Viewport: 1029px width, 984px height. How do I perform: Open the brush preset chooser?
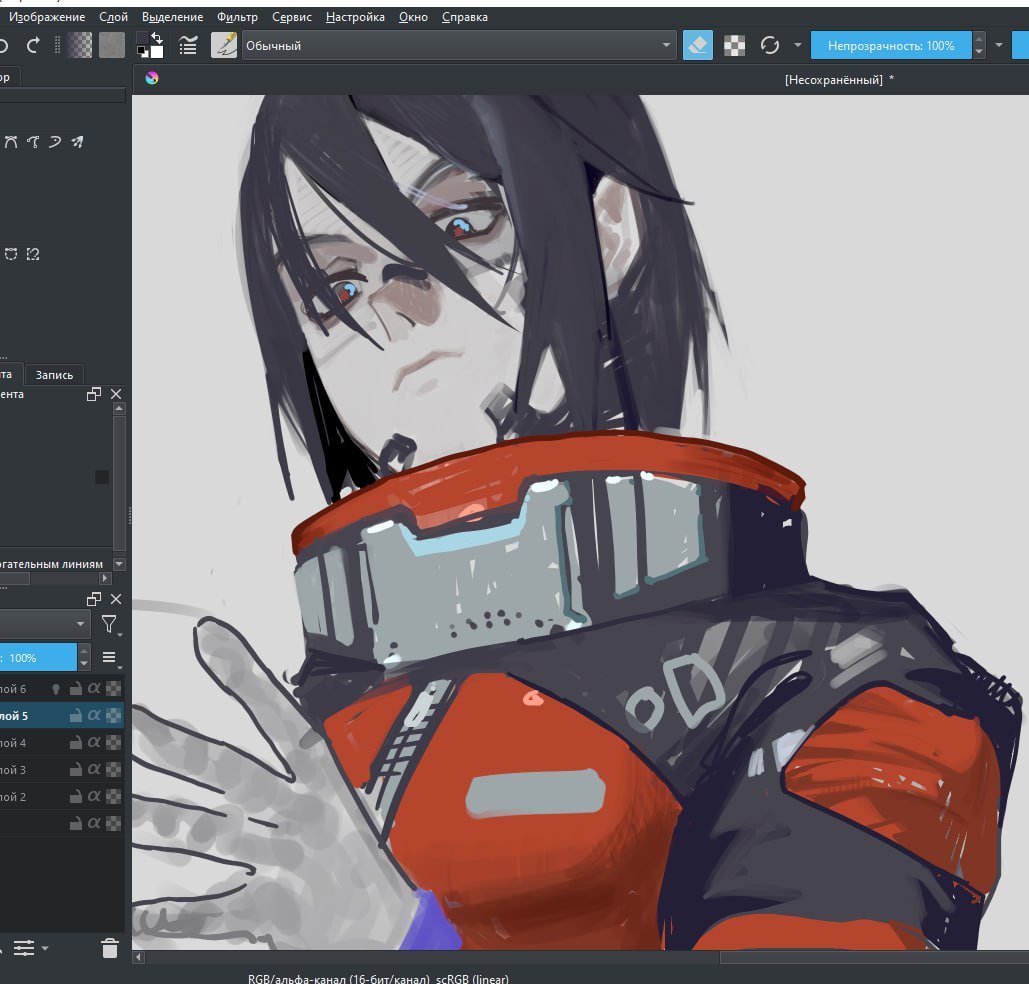[224, 45]
